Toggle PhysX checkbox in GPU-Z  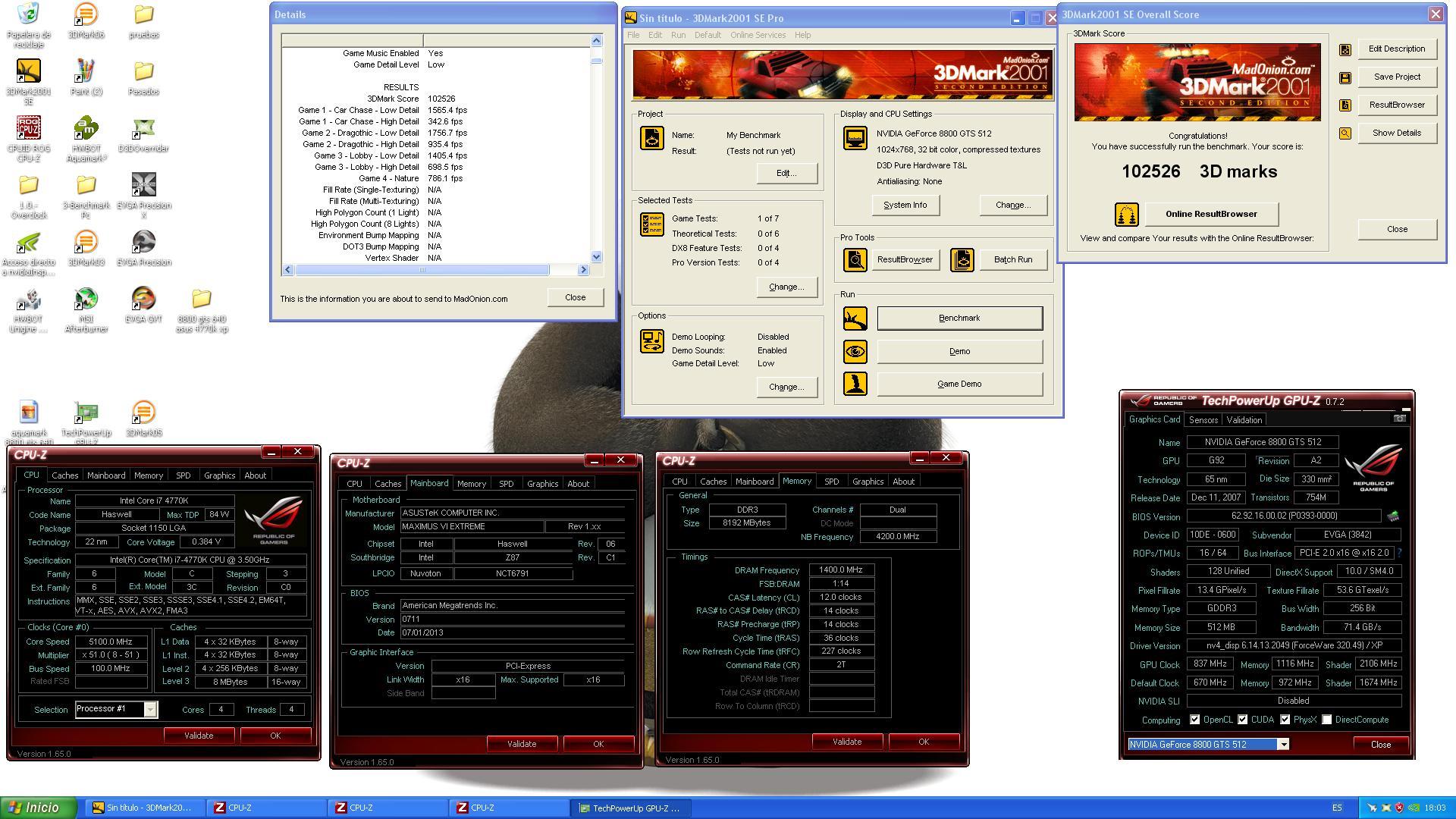[1285, 720]
